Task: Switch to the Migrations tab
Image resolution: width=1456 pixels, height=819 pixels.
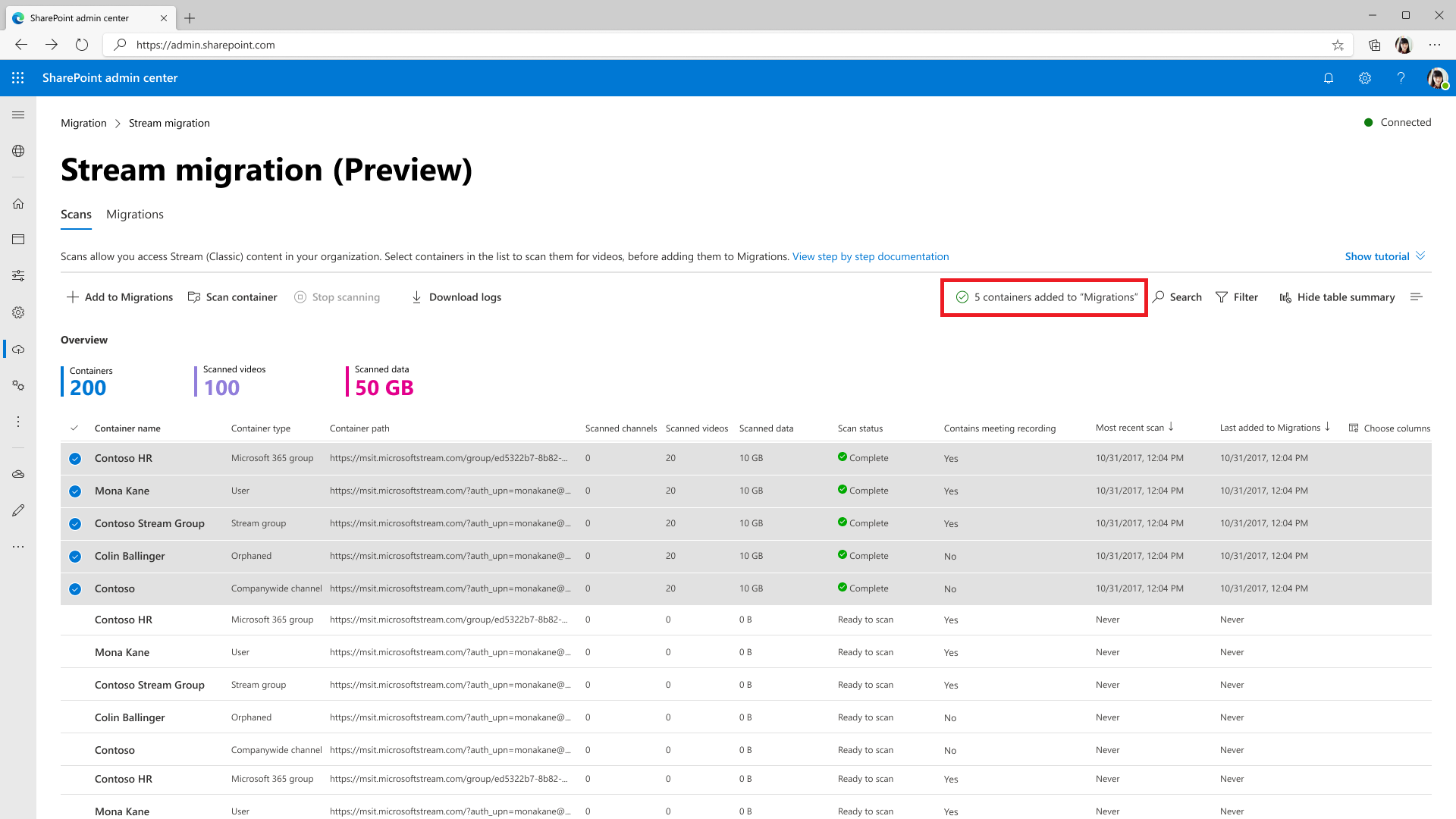Action: (x=135, y=214)
